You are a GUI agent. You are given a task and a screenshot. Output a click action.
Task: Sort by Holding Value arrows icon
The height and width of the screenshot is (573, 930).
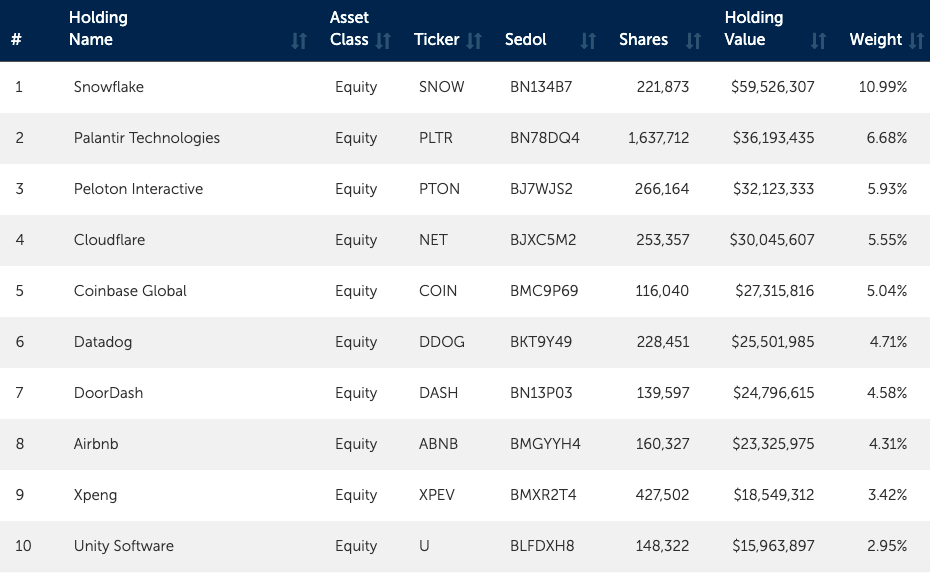818,40
